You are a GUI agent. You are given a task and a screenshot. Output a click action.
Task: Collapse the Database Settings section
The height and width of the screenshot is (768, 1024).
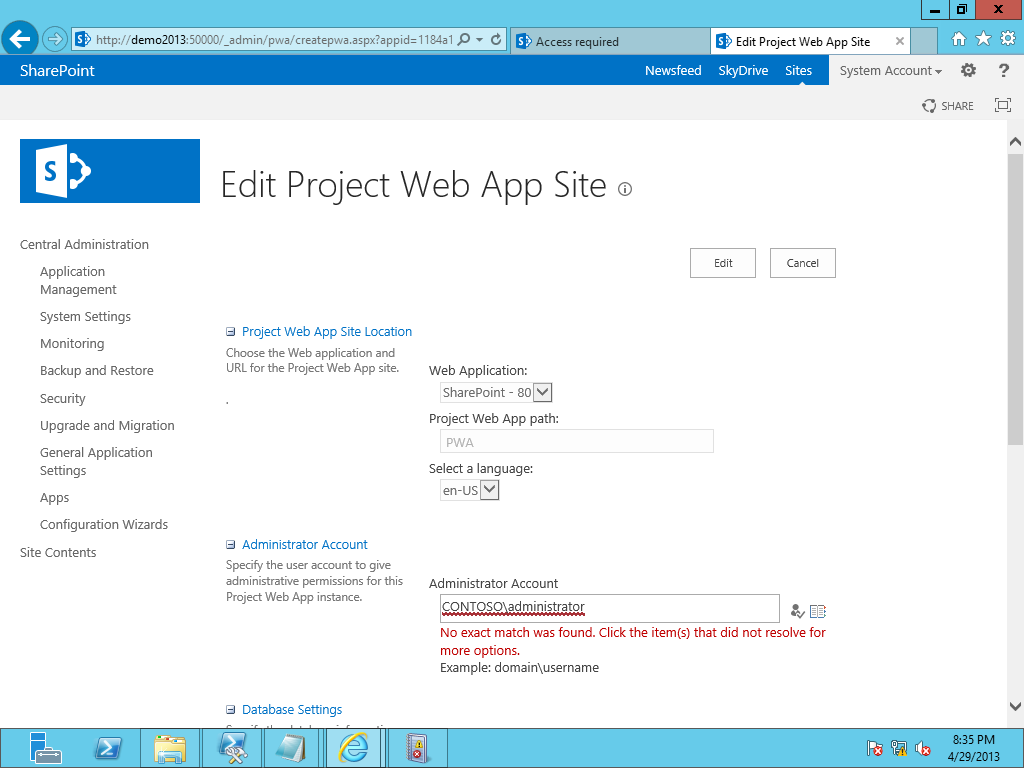pyautogui.click(x=231, y=710)
